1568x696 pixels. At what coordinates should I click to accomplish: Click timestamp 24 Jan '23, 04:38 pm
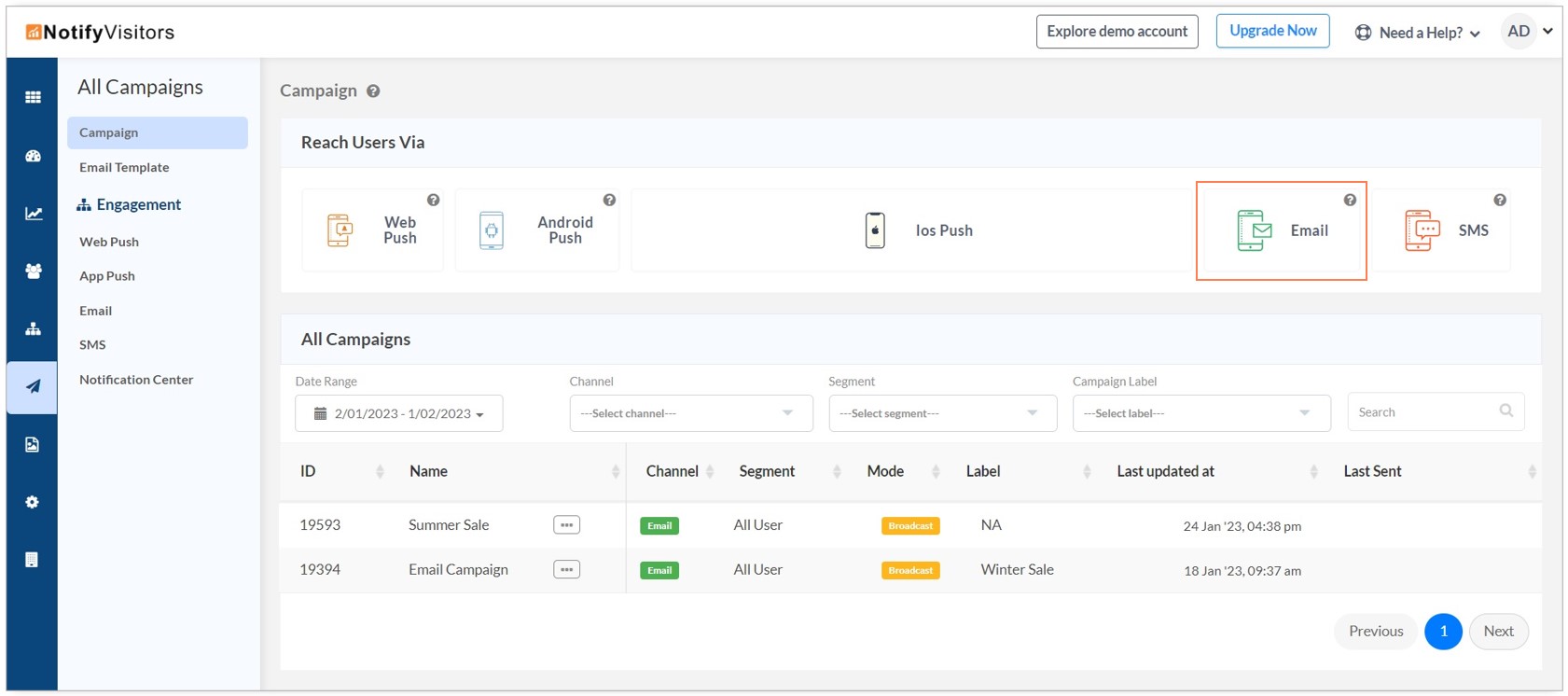(x=1242, y=526)
